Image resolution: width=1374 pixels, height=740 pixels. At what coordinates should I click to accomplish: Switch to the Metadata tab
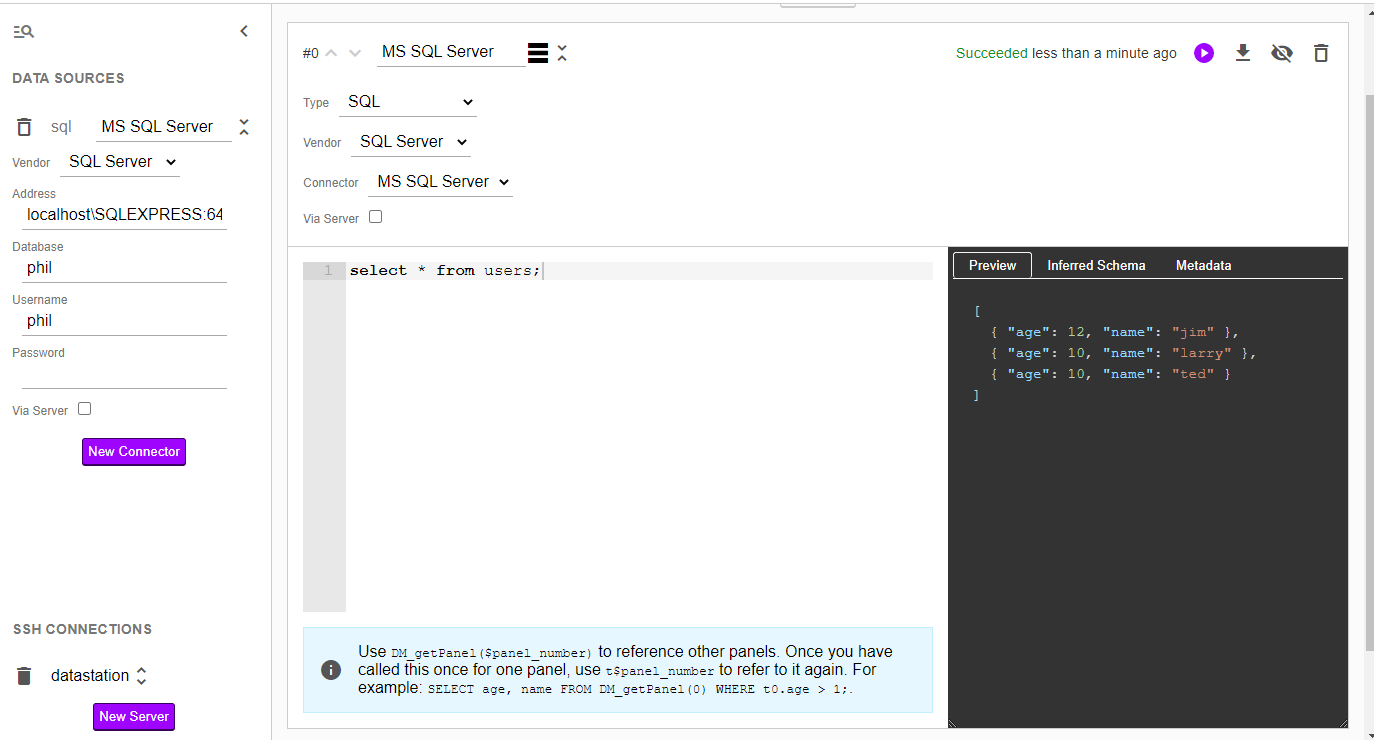(1203, 265)
